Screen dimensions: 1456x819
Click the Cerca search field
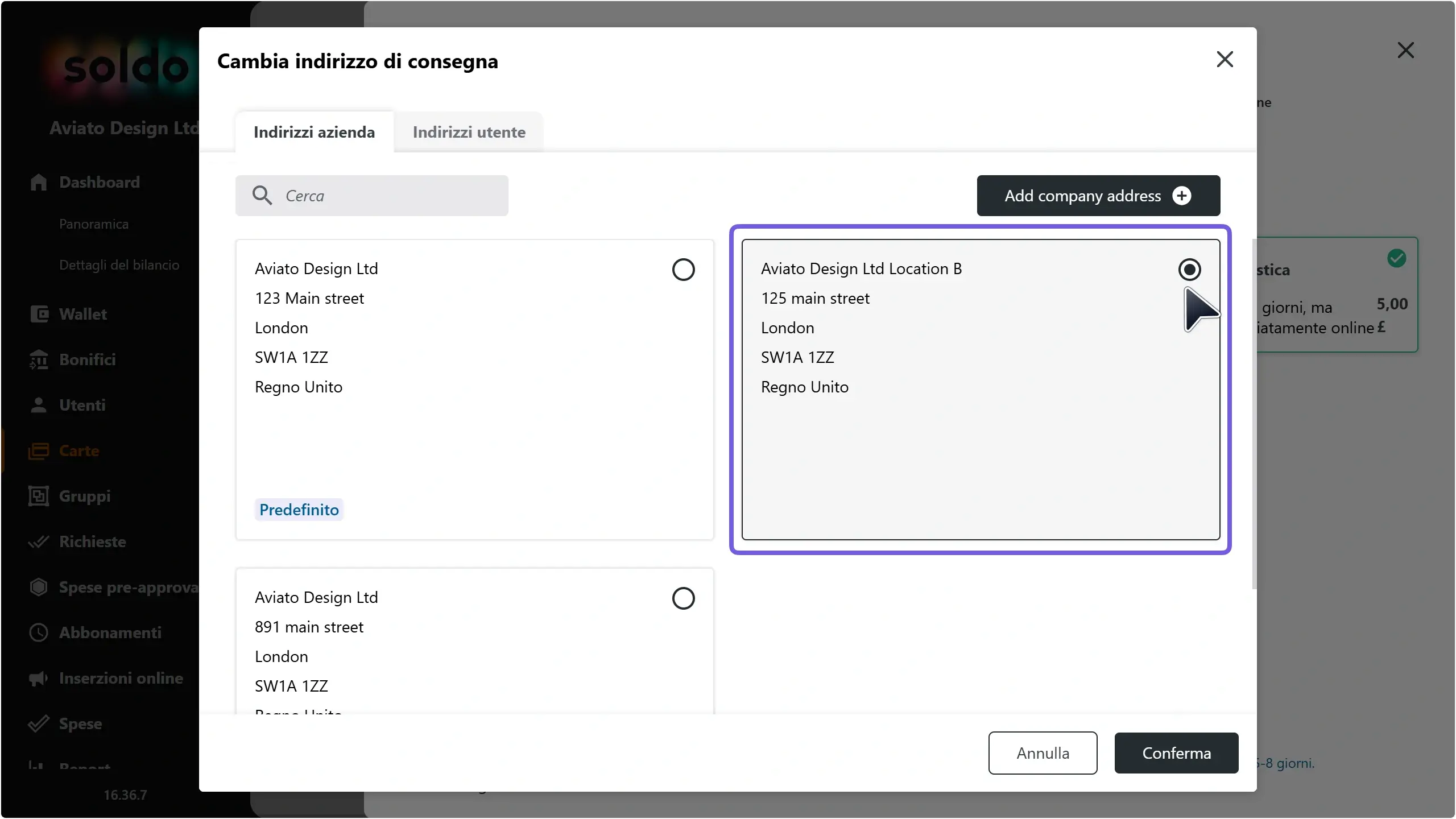[x=372, y=196]
